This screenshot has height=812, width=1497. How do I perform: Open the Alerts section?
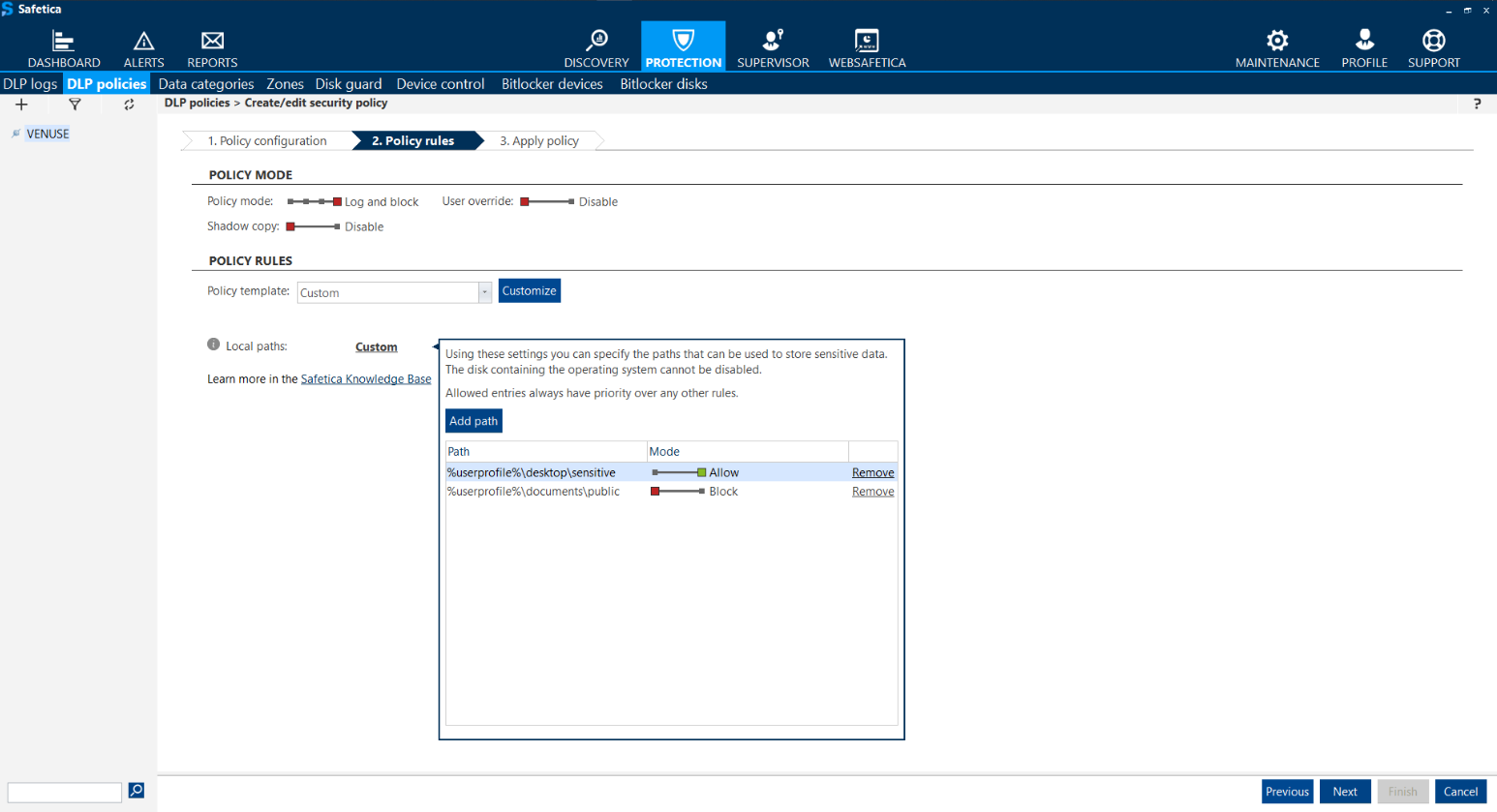[x=143, y=48]
